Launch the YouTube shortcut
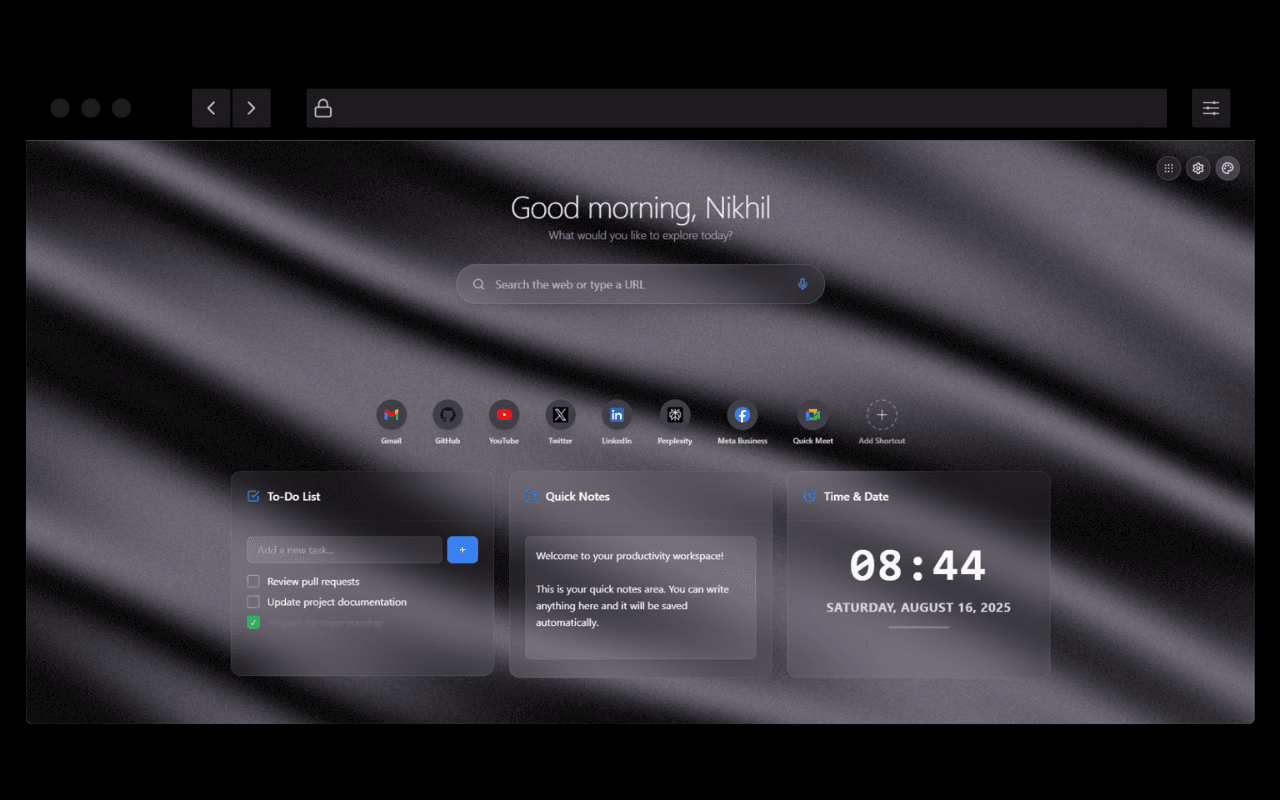1280x800 pixels. (x=504, y=414)
